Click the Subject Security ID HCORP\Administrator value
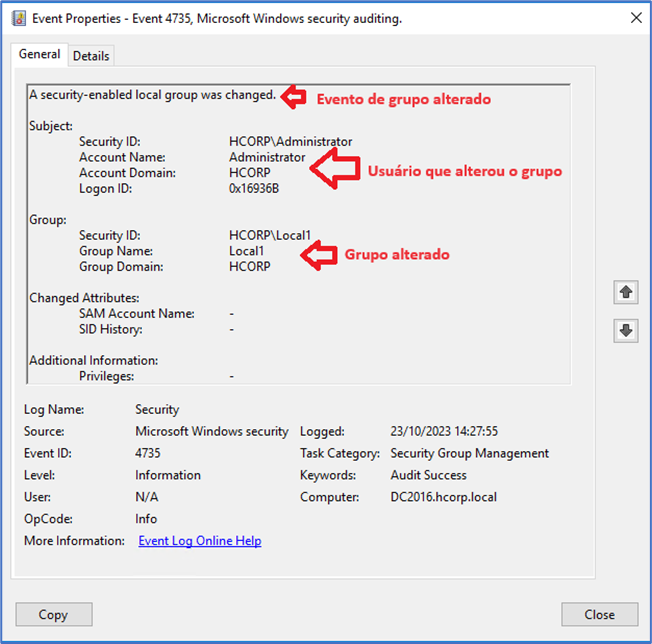 (290, 142)
